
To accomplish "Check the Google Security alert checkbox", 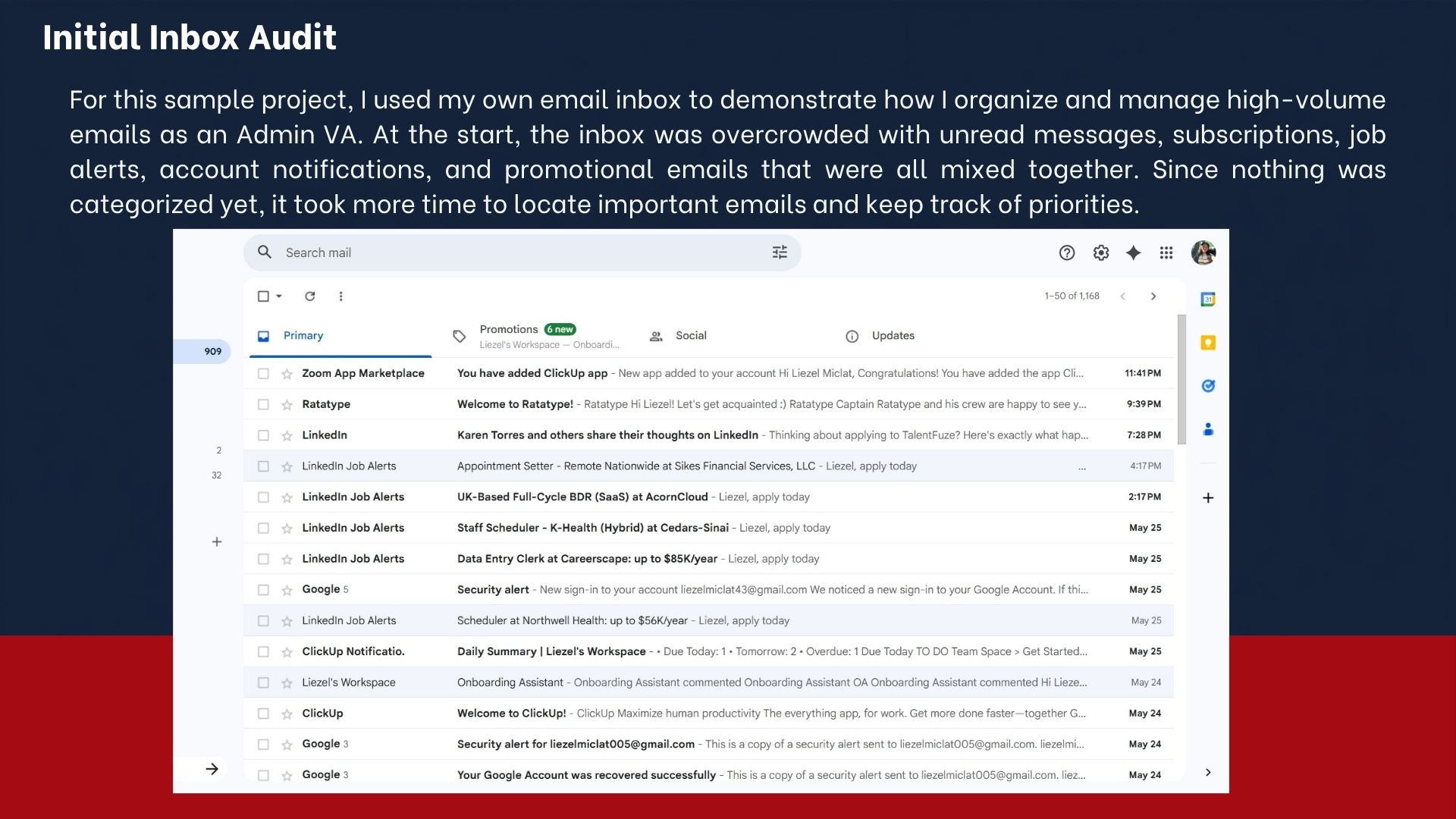I will [263, 590].
